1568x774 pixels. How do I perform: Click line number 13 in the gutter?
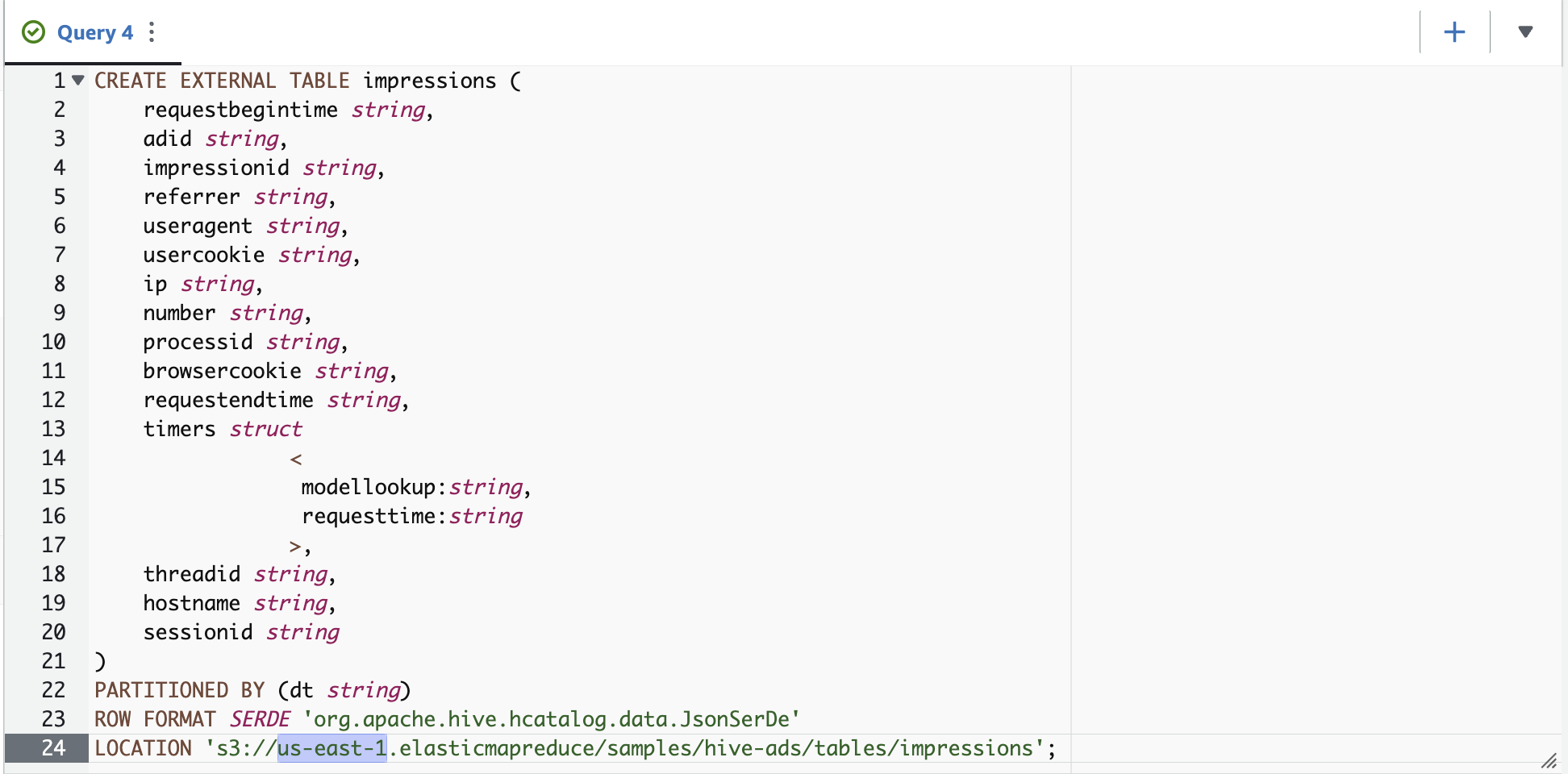tap(54, 429)
